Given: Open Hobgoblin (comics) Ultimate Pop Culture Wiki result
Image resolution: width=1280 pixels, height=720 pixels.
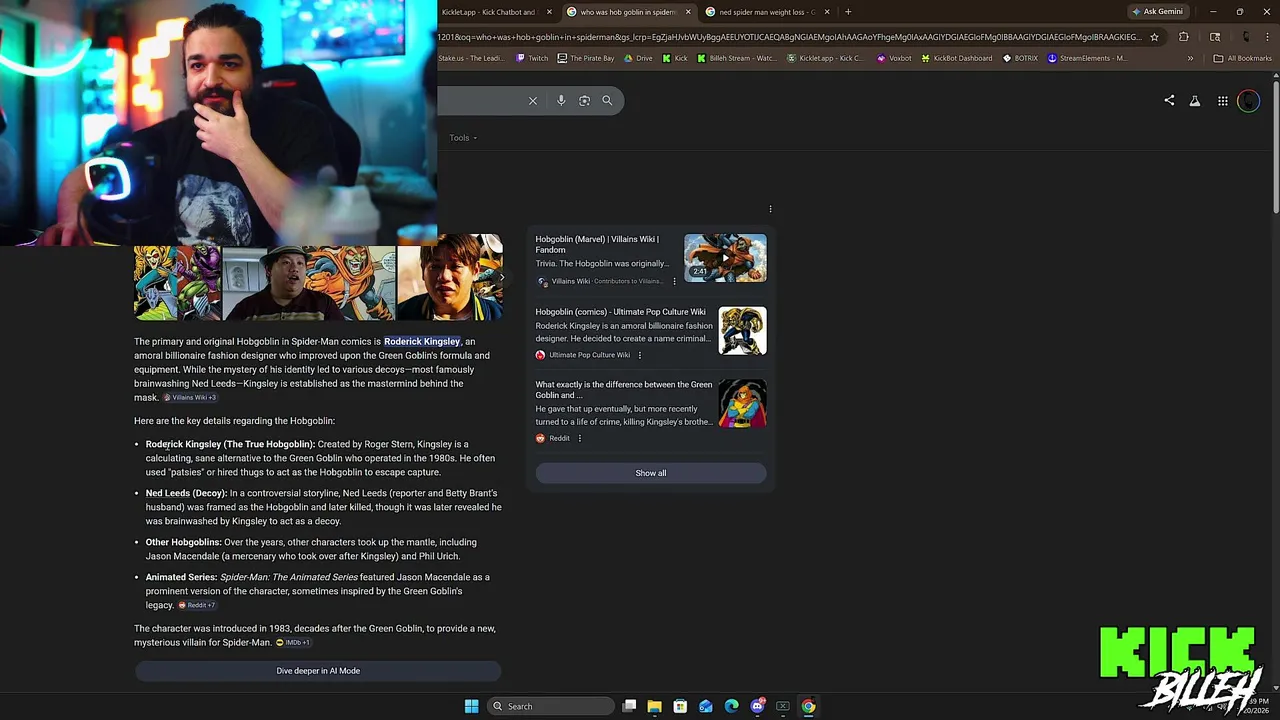Looking at the screenshot, I should (x=620, y=312).
